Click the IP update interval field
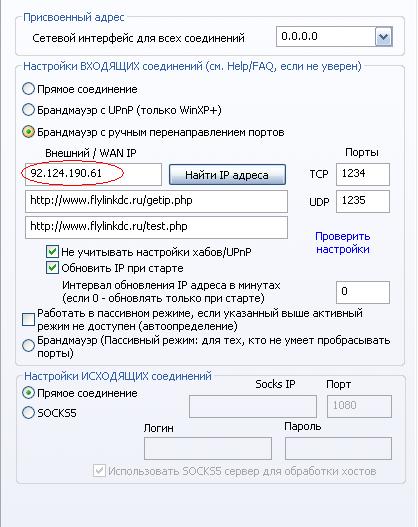Image resolution: width=418 pixels, height=527 pixels. coord(363,292)
